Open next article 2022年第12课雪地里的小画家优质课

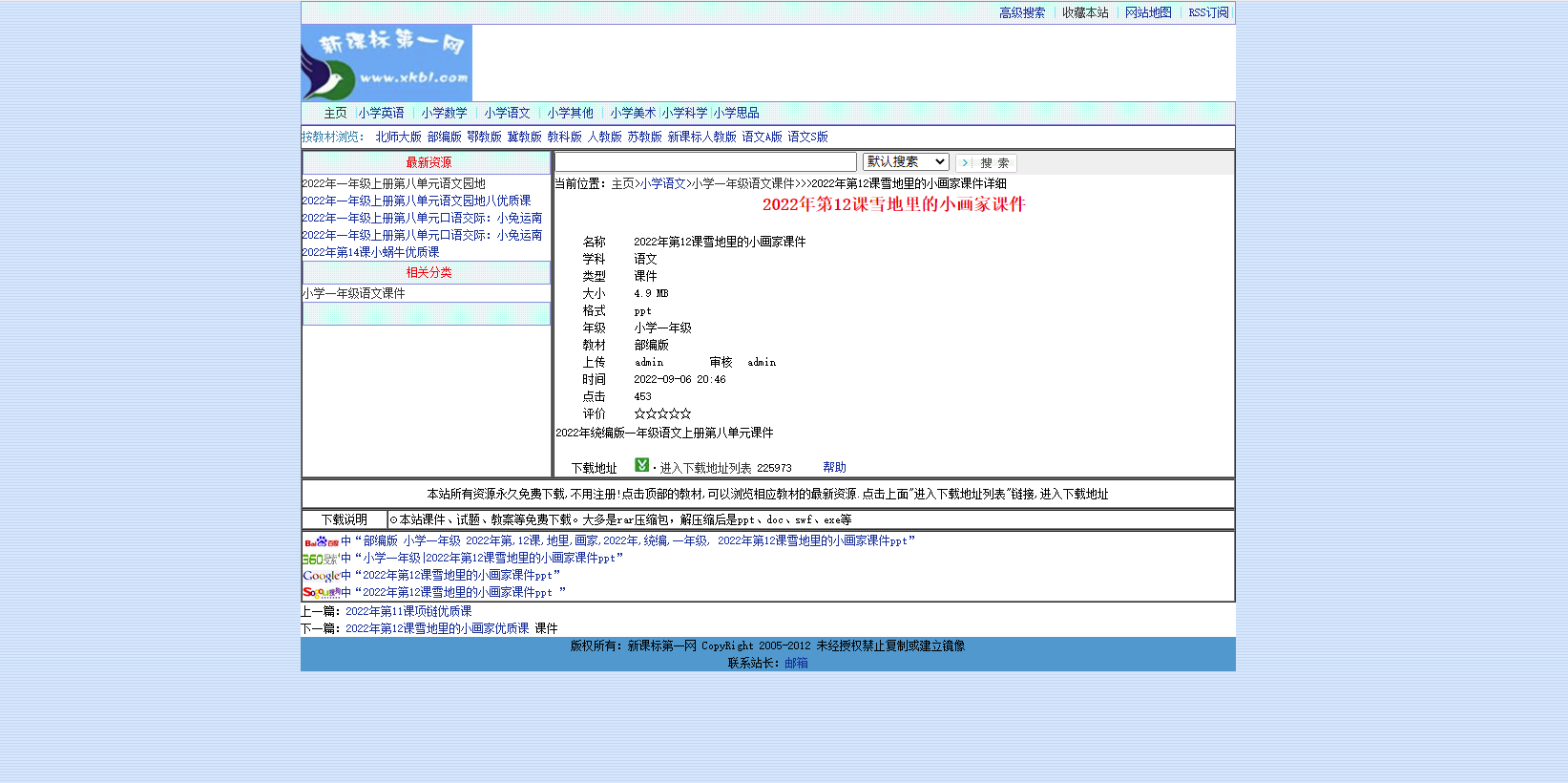coord(437,628)
